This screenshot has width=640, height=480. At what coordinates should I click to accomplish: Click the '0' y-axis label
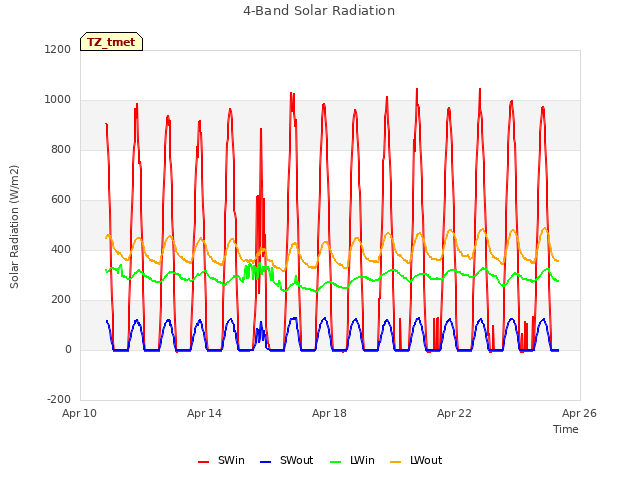point(68,349)
